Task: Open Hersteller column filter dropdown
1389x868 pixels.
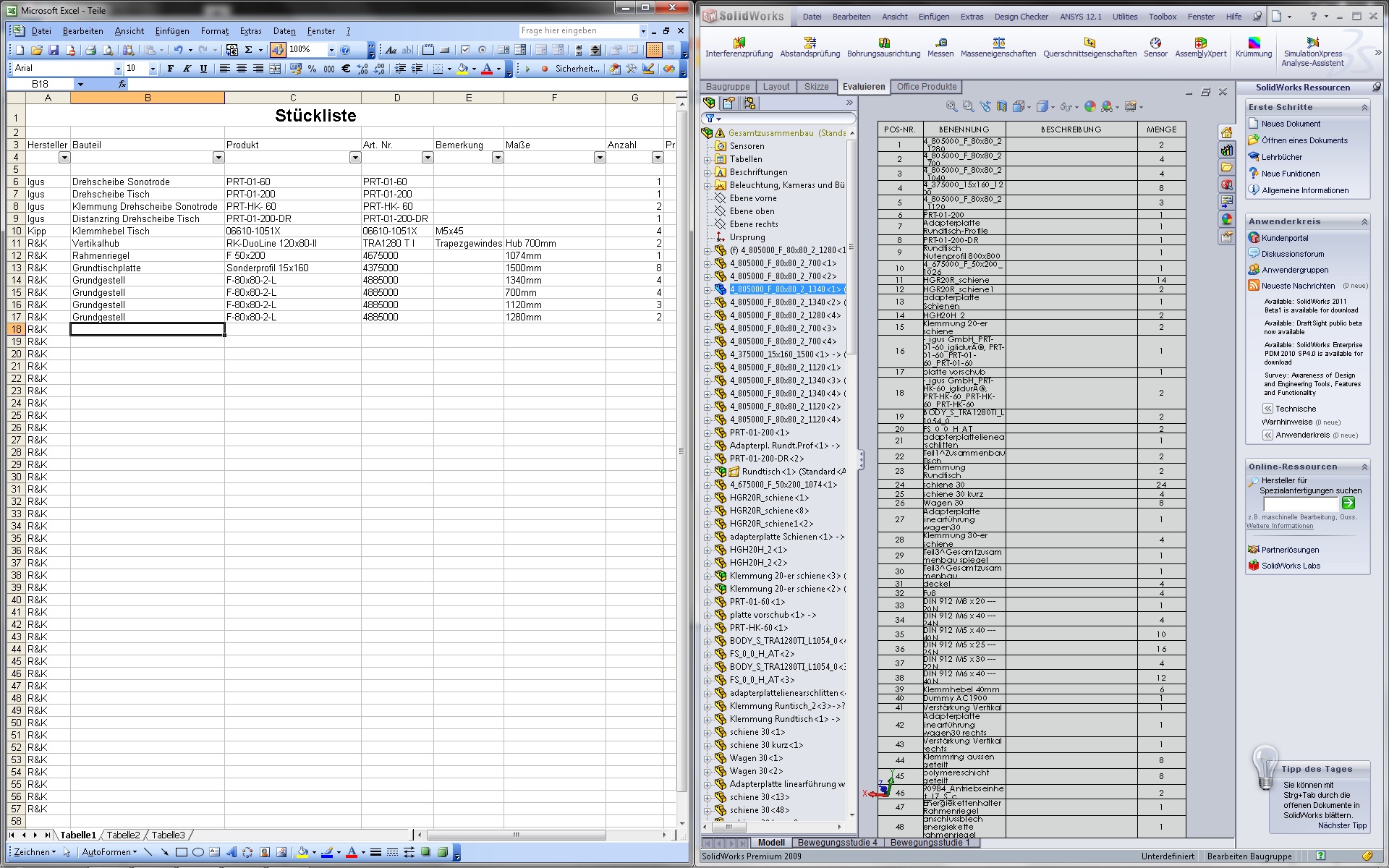Action: (x=64, y=158)
